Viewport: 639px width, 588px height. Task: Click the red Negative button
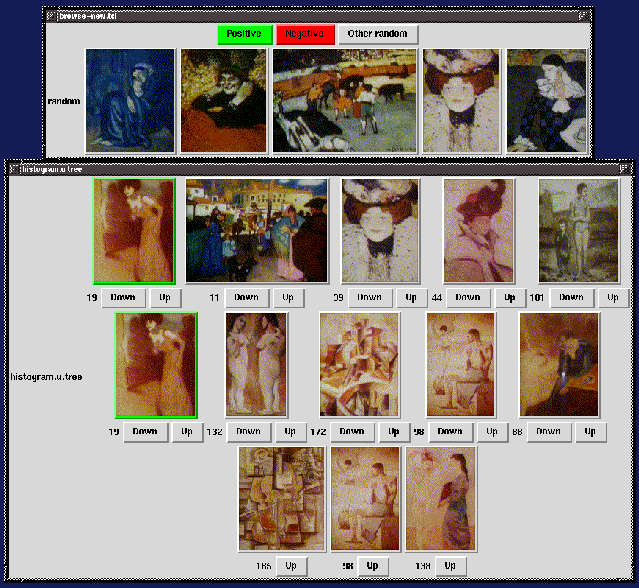click(x=305, y=34)
